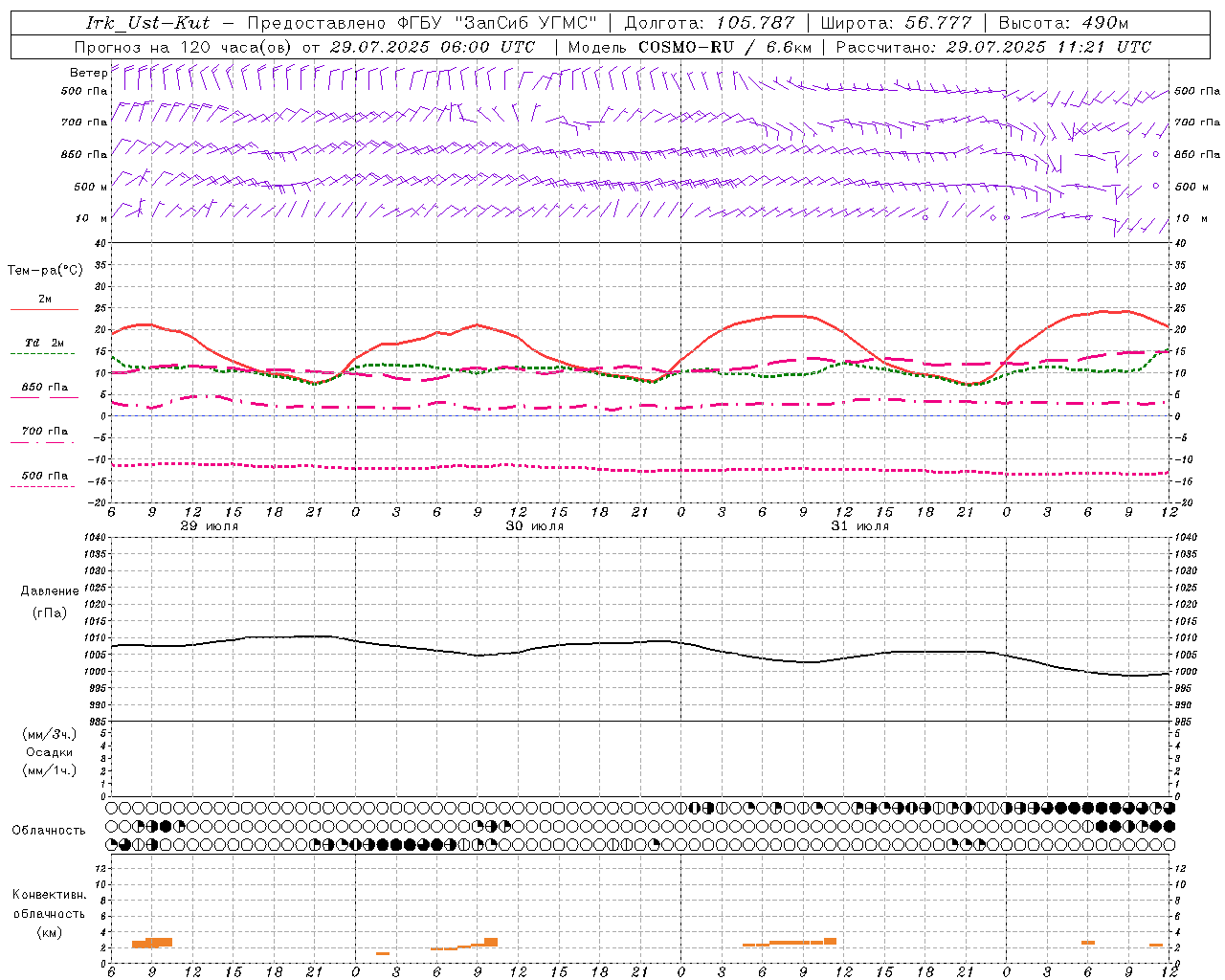The image size is (1225, 980).
Task: Click 1040 on left pressure axis
Action: pos(97,538)
